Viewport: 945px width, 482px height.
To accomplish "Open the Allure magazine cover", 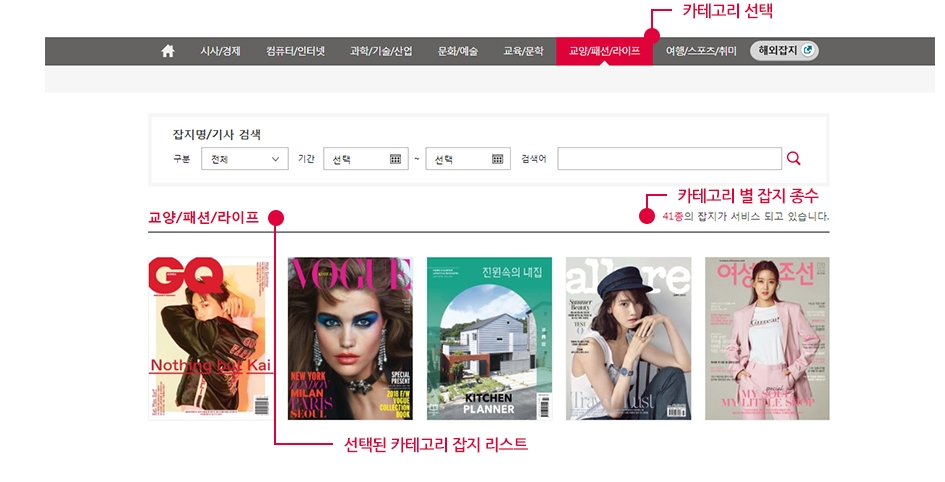I will tap(629, 339).
